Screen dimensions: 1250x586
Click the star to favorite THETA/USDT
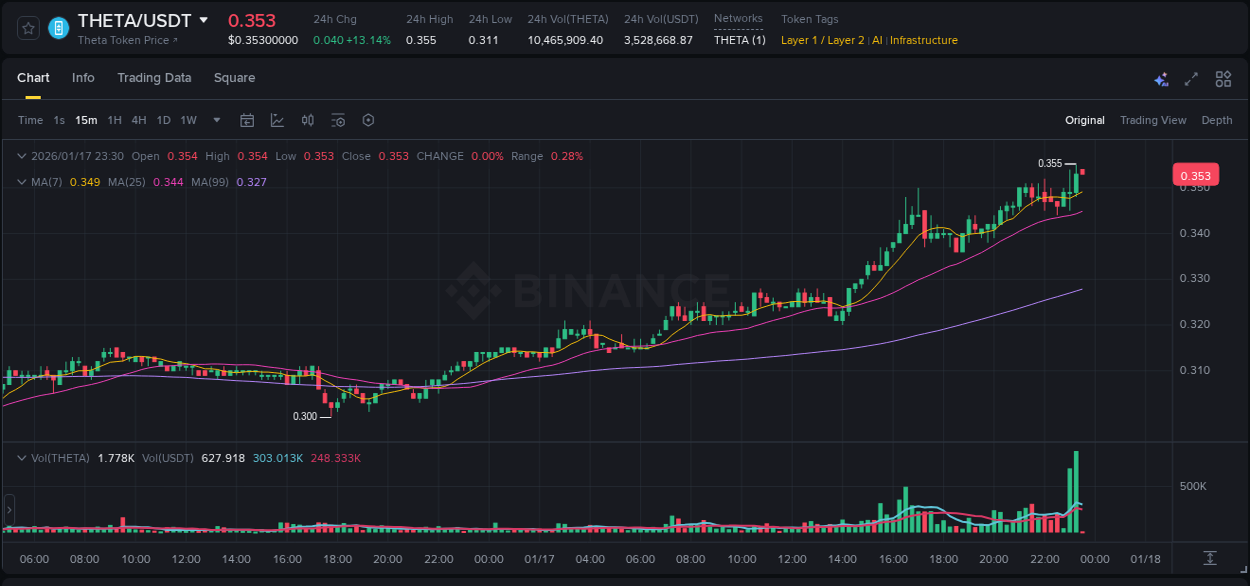27,28
